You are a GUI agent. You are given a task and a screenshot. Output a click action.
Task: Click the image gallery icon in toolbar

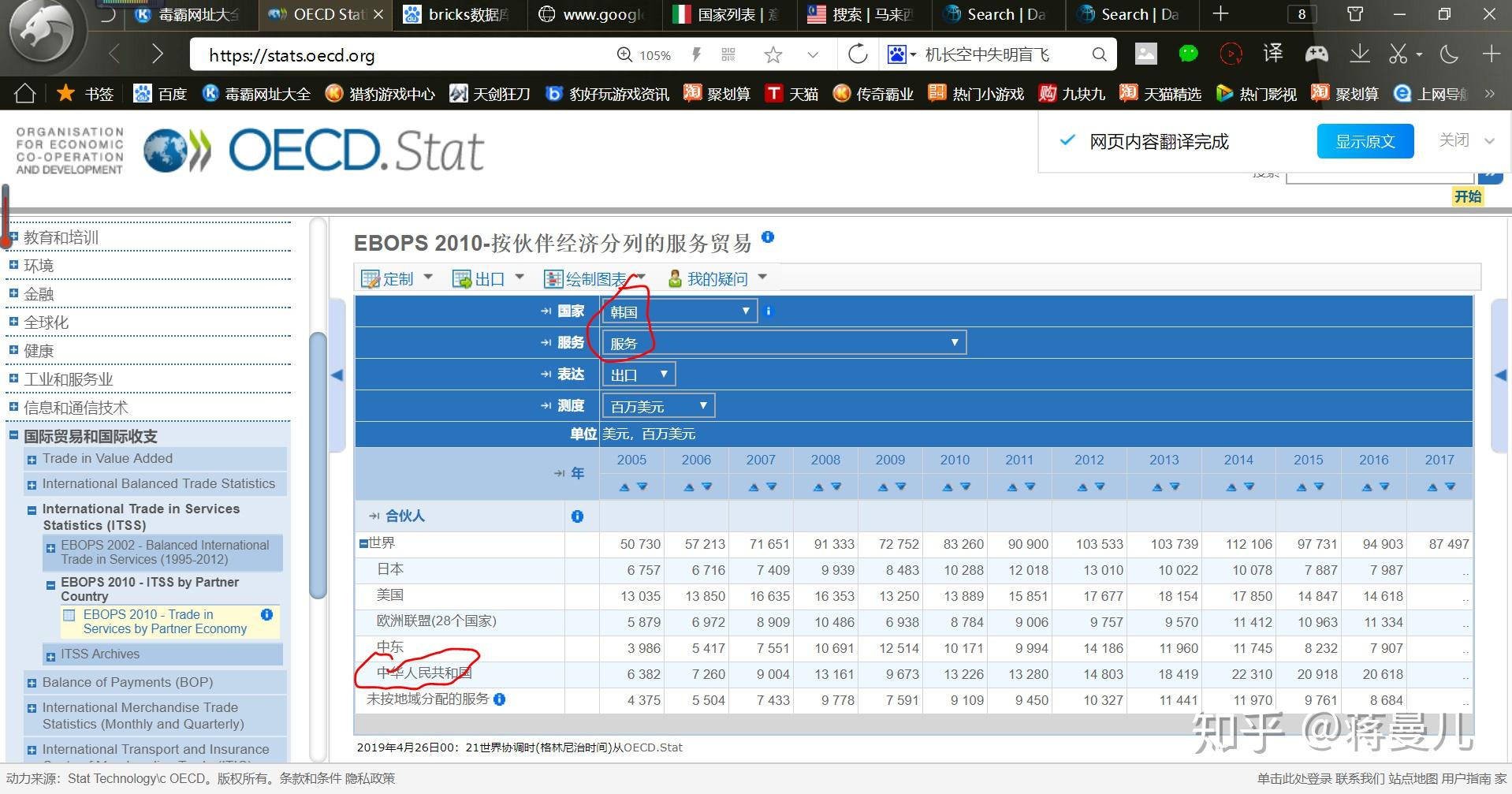click(x=1145, y=54)
